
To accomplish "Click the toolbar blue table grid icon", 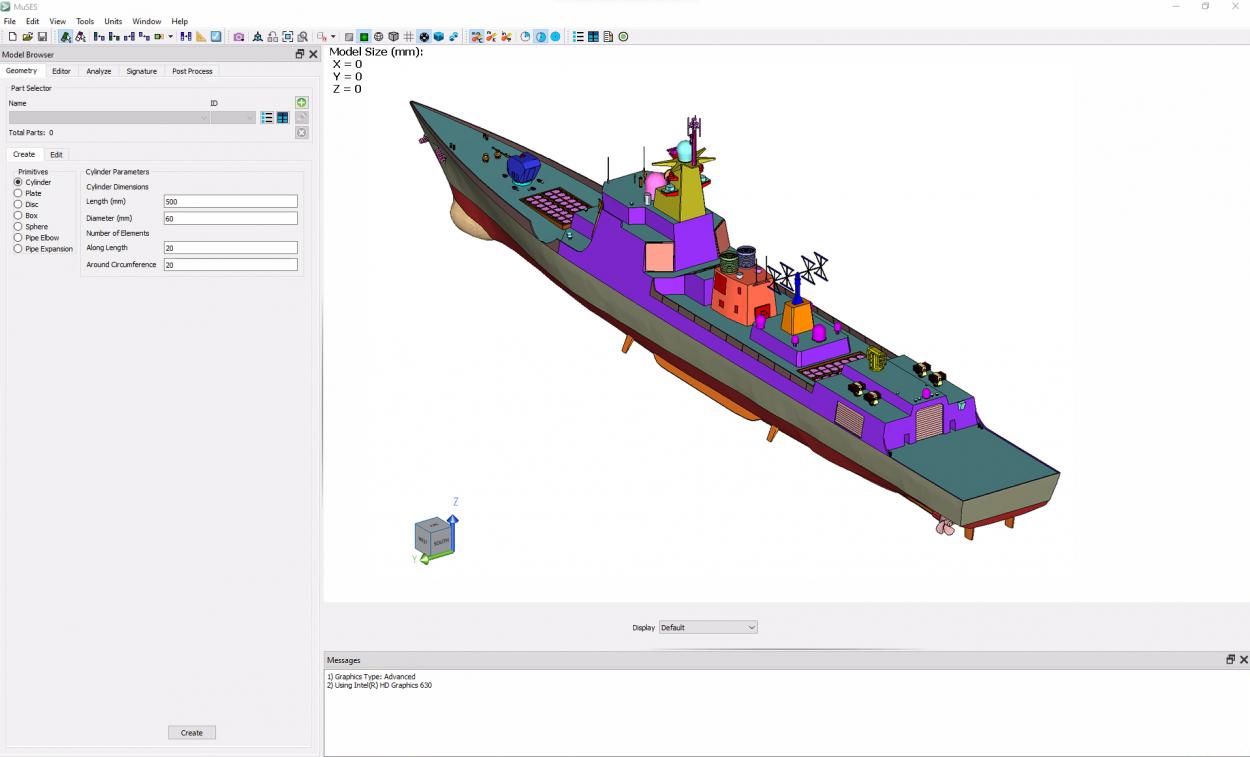I will pyautogui.click(x=593, y=37).
